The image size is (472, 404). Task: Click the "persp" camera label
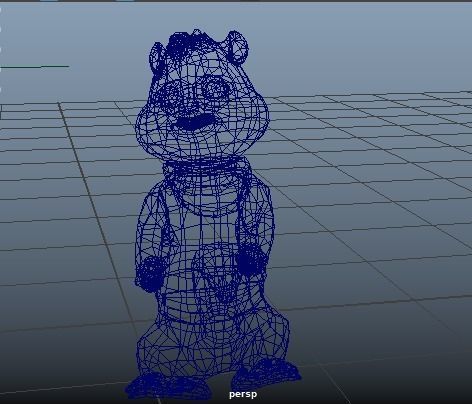pyautogui.click(x=243, y=394)
